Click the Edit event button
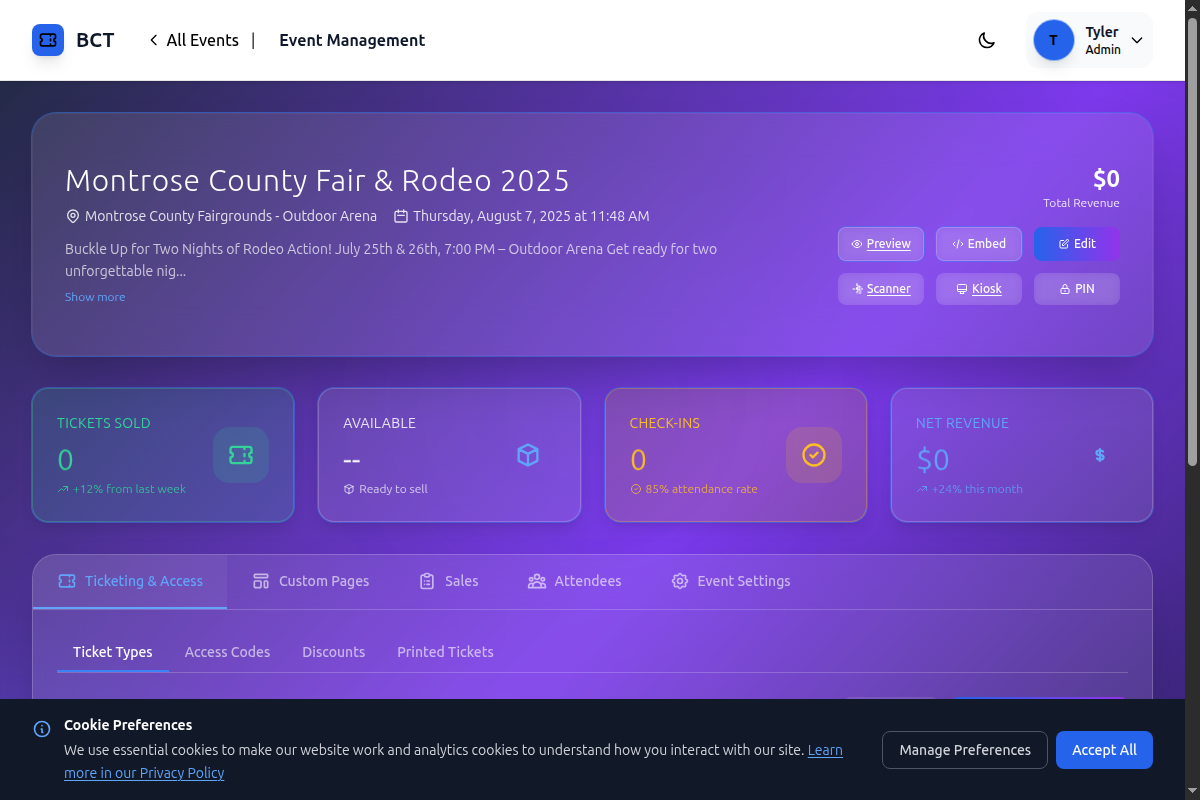 1076,244
